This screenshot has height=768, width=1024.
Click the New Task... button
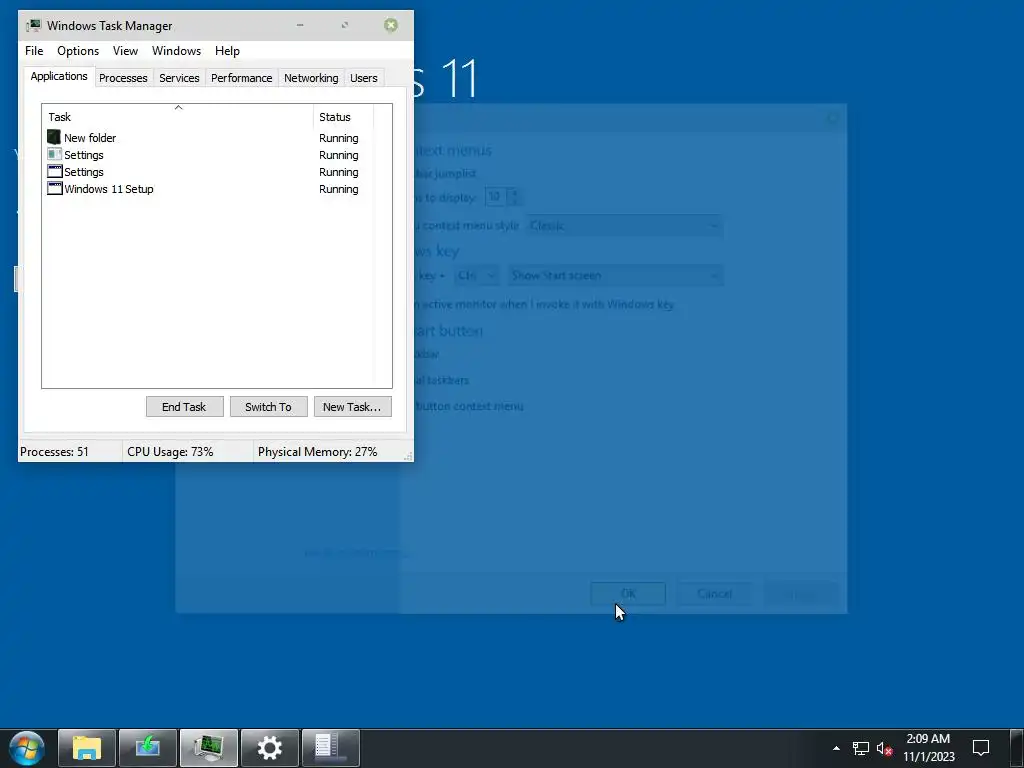coord(352,407)
